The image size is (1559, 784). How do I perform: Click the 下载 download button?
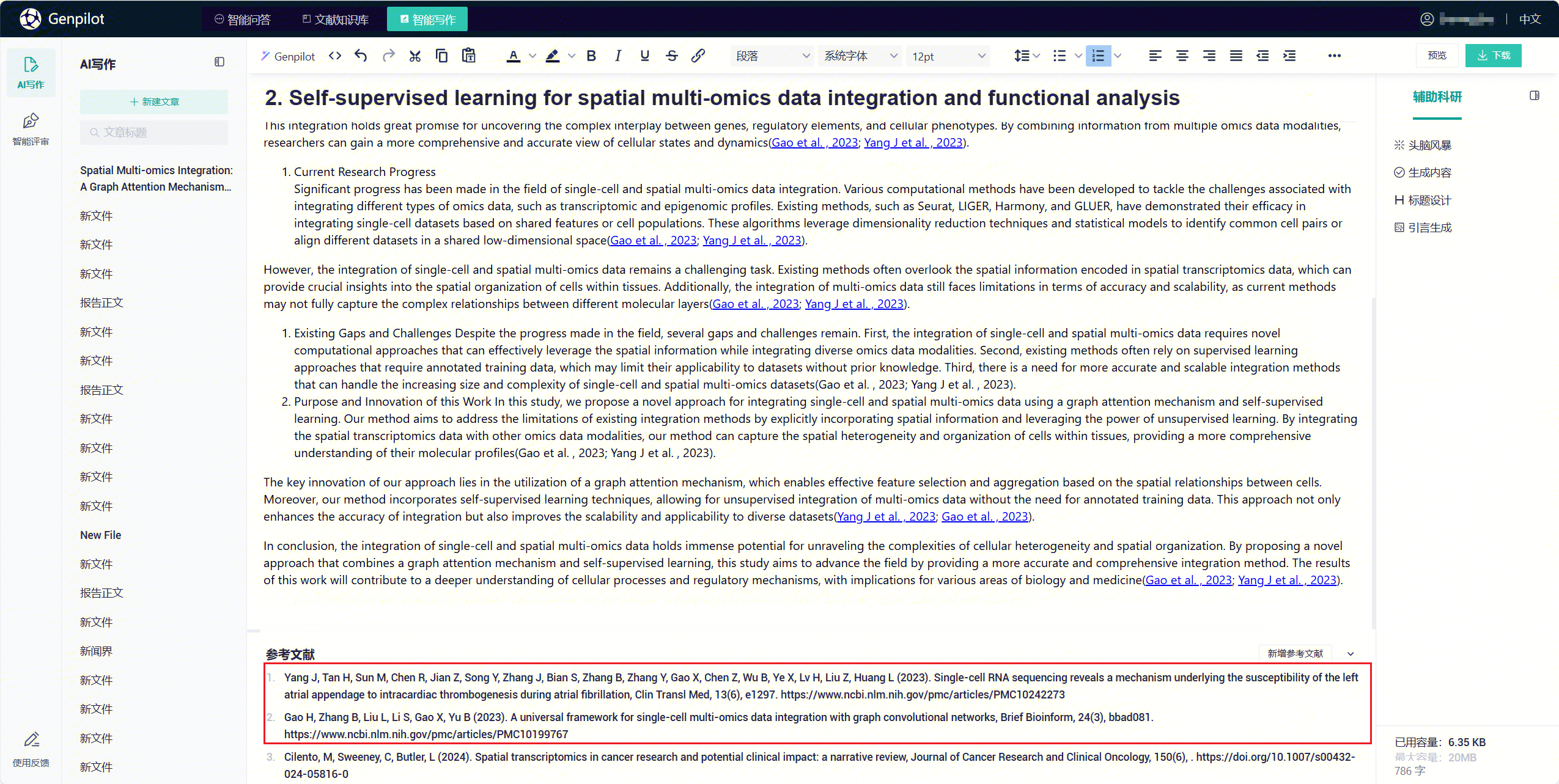tap(1493, 56)
